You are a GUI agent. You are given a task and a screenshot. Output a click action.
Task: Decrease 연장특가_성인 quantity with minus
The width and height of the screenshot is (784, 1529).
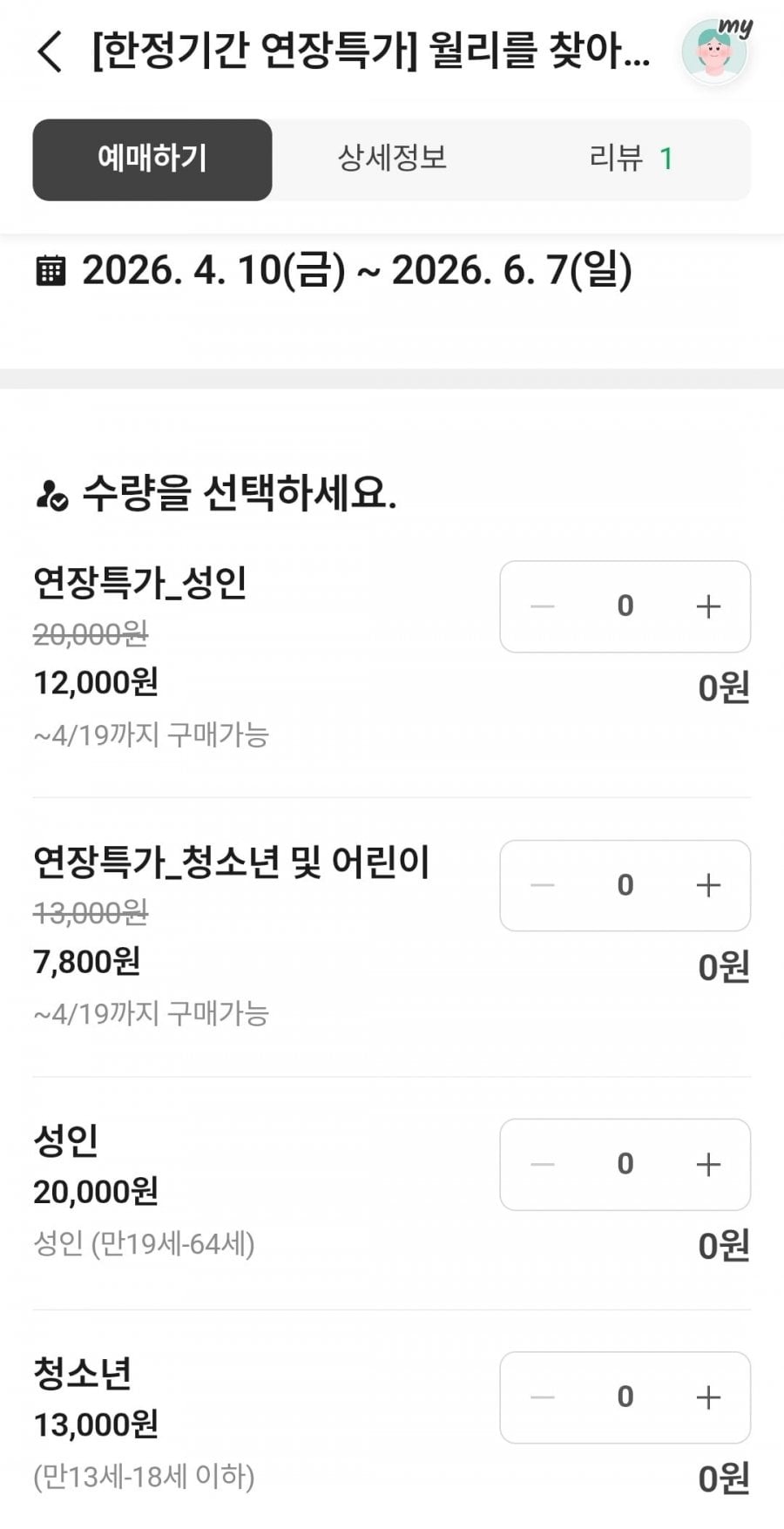click(542, 606)
